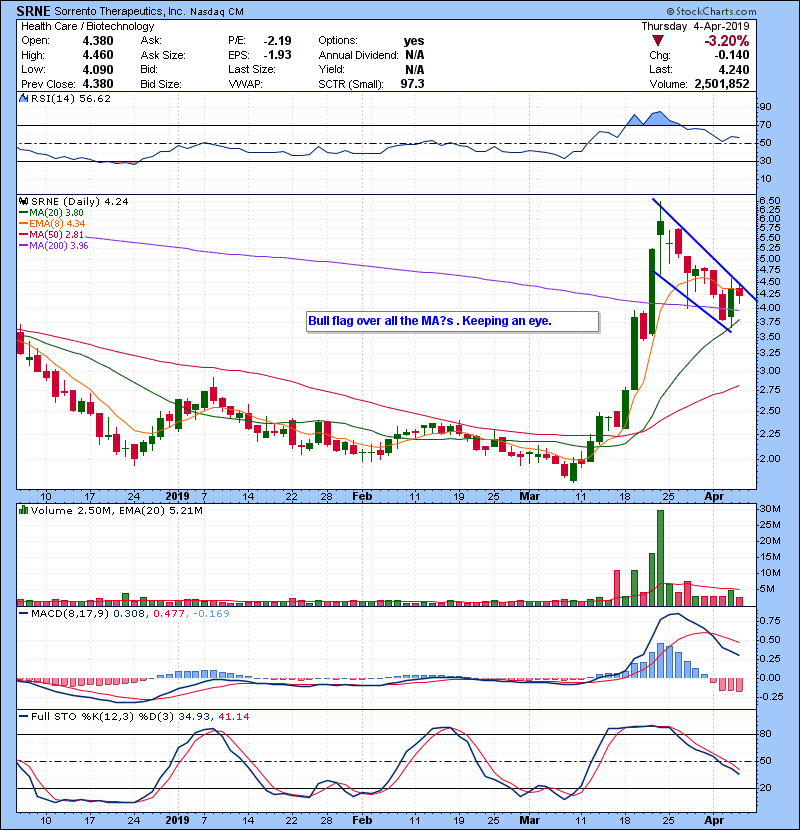The image size is (800, 830).
Task: Click the red down-triangle change indicator
Action: 658,41
